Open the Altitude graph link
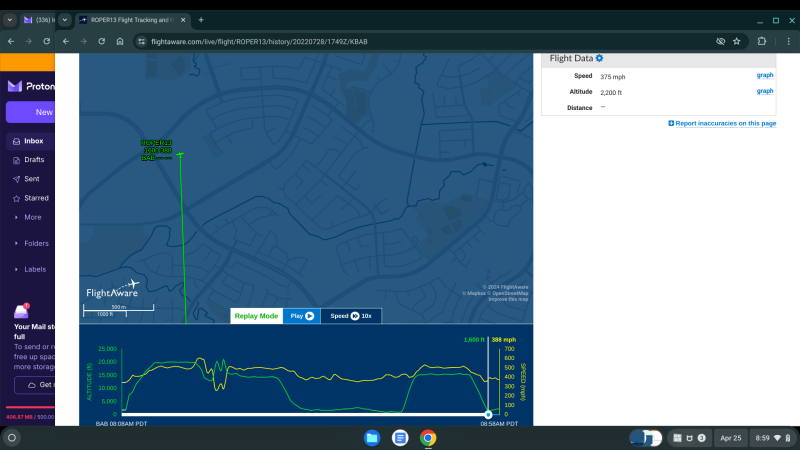800x450 pixels. click(764, 91)
